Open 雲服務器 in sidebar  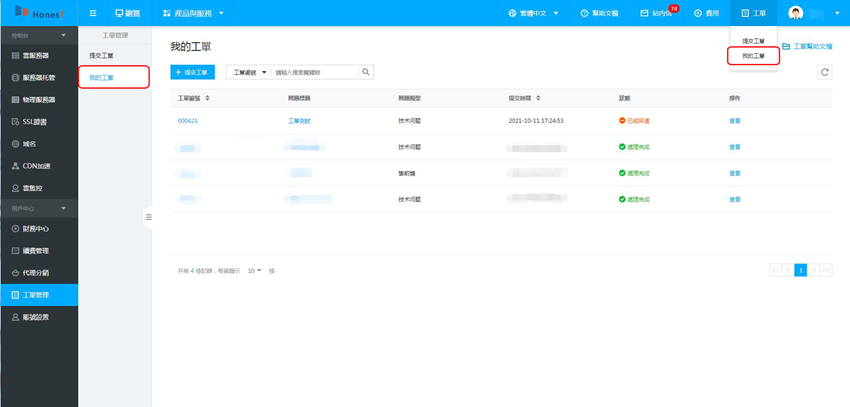tap(39, 56)
